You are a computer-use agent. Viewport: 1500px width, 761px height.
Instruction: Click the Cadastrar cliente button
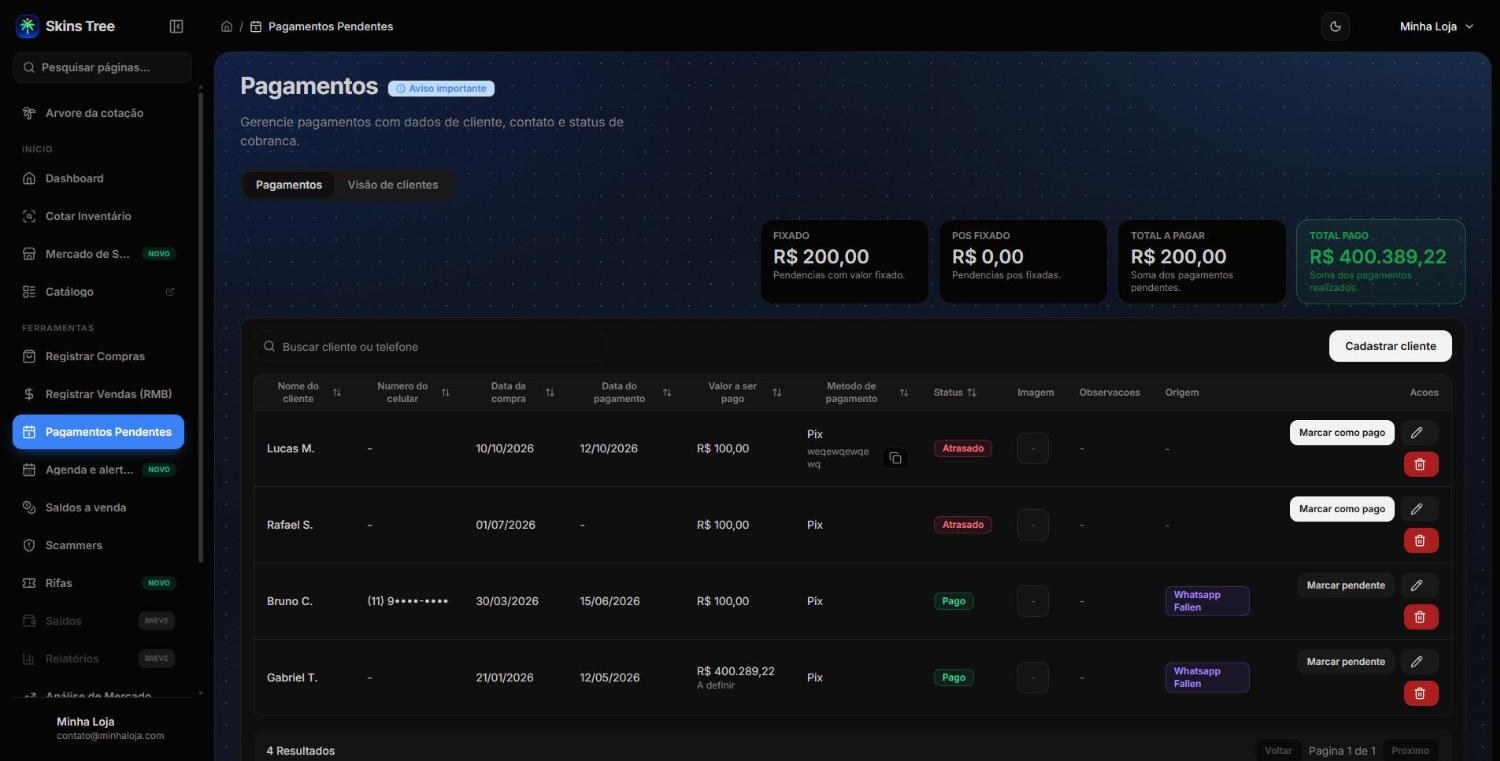pyautogui.click(x=1390, y=346)
